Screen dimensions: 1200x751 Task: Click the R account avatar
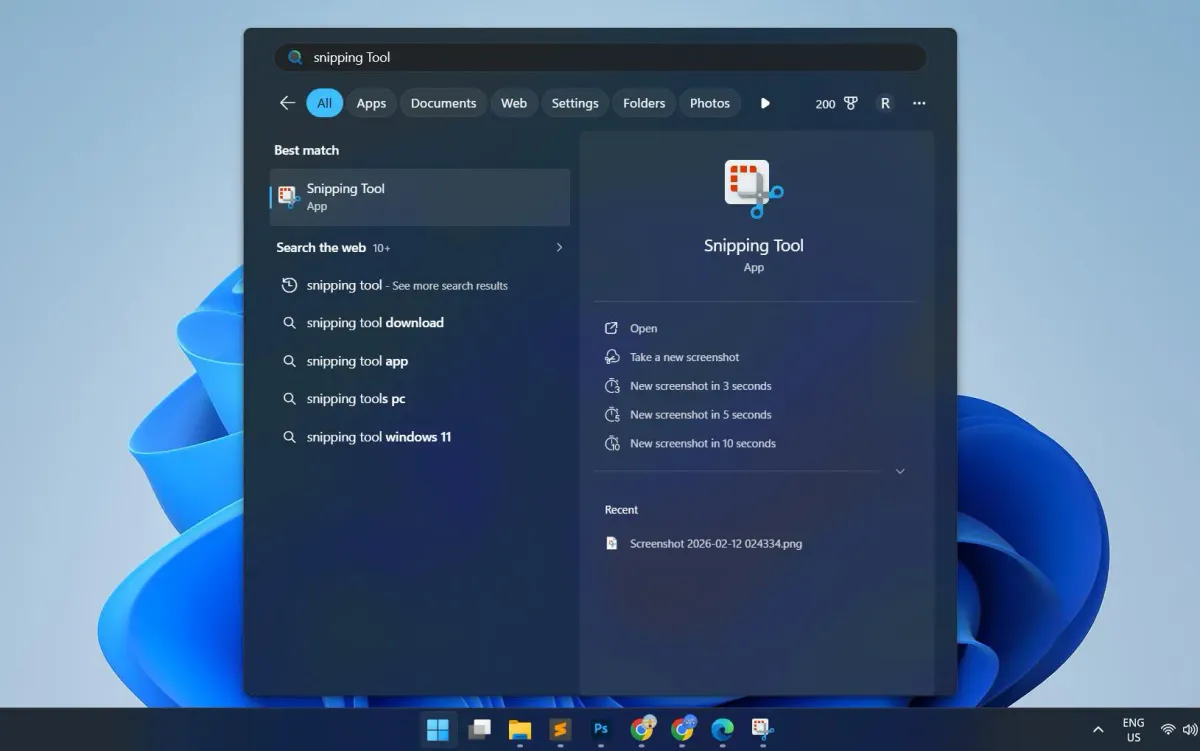(885, 103)
